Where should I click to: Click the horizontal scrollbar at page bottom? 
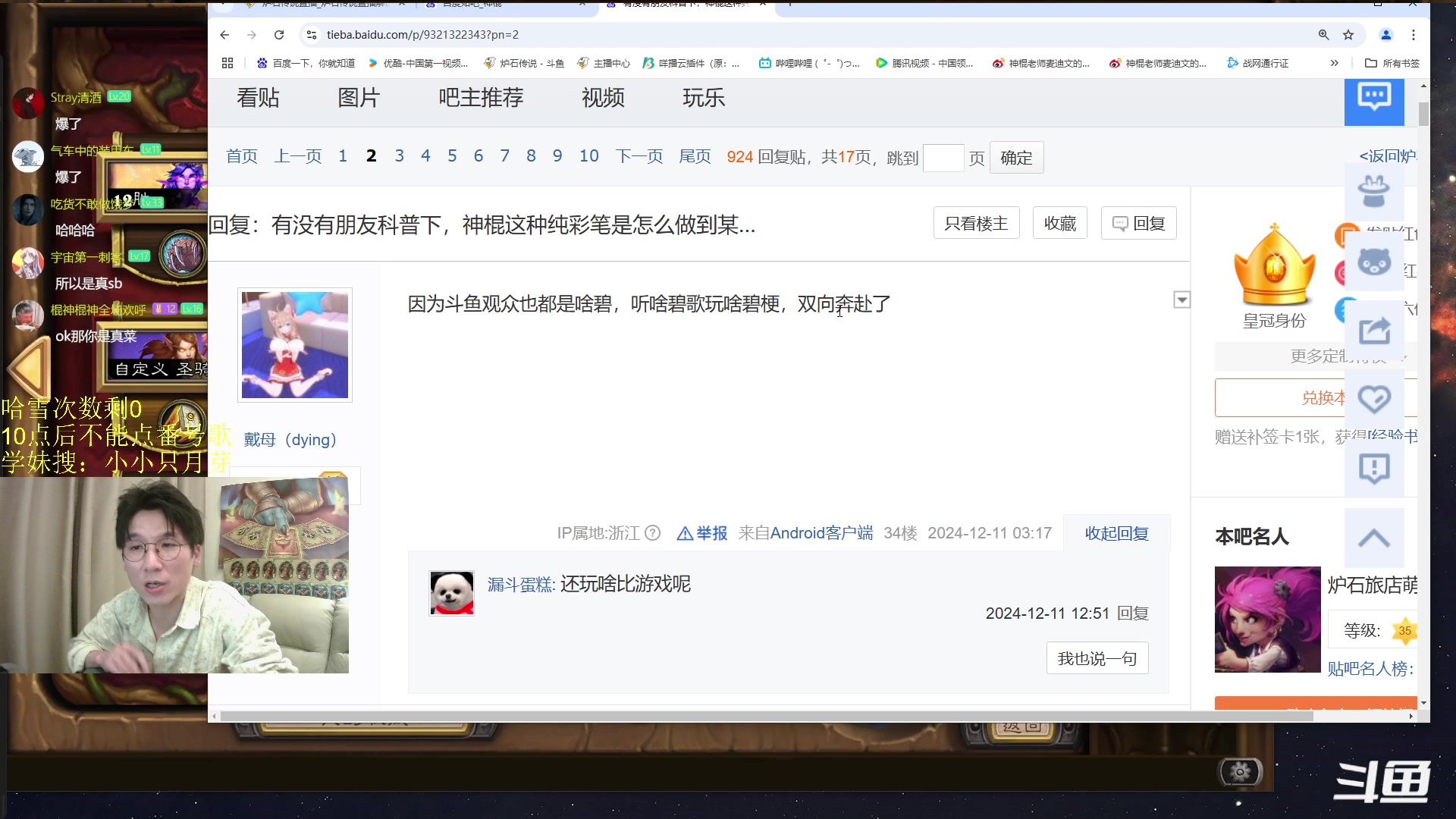766,716
